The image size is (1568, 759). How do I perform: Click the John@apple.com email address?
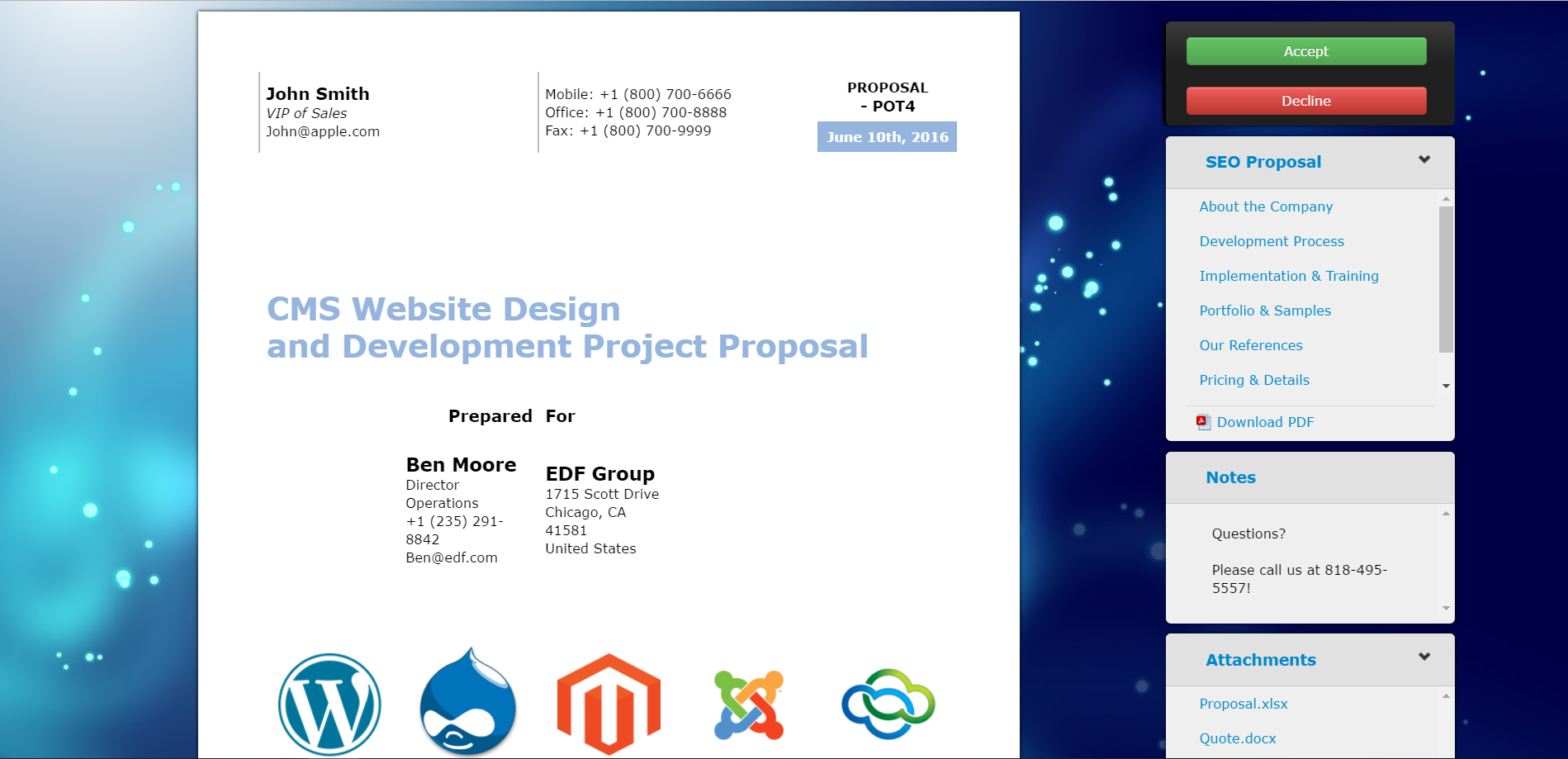(x=323, y=131)
